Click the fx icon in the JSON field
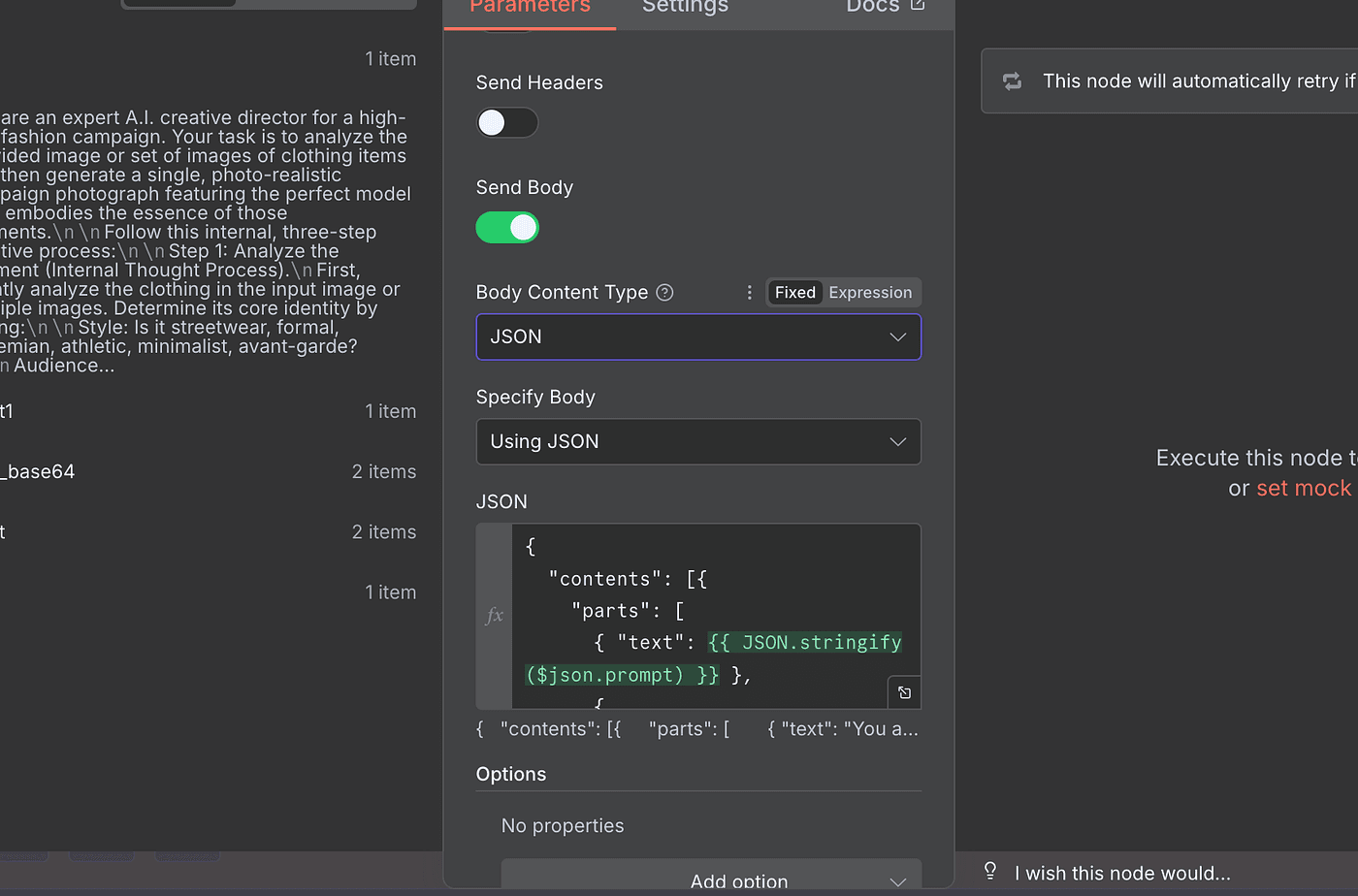The width and height of the screenshot is (1358, 896). tap(494, 616)
